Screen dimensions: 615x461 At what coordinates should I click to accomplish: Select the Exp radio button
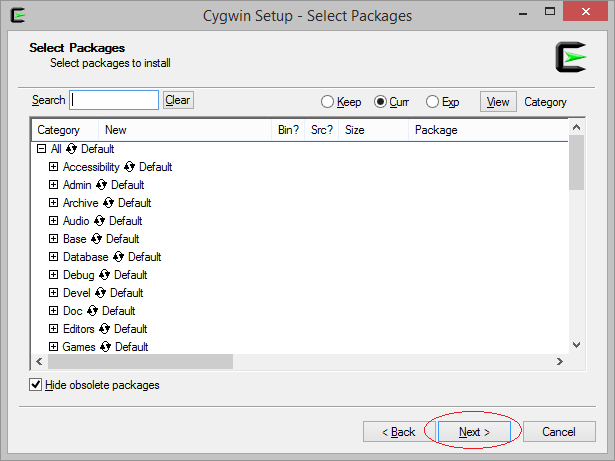tap(432, 102)
